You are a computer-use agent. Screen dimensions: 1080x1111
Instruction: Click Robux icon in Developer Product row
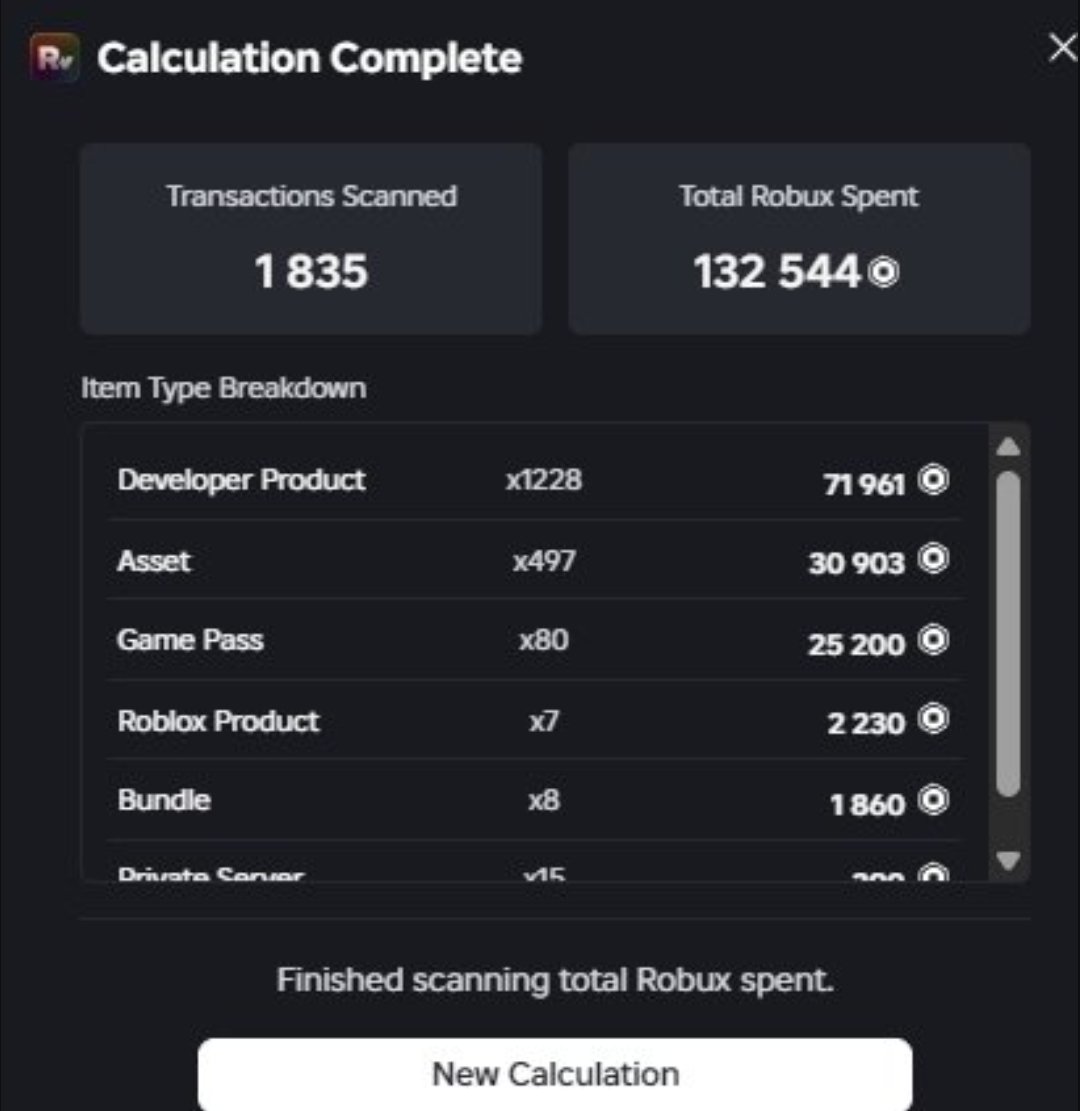[933, 480]
